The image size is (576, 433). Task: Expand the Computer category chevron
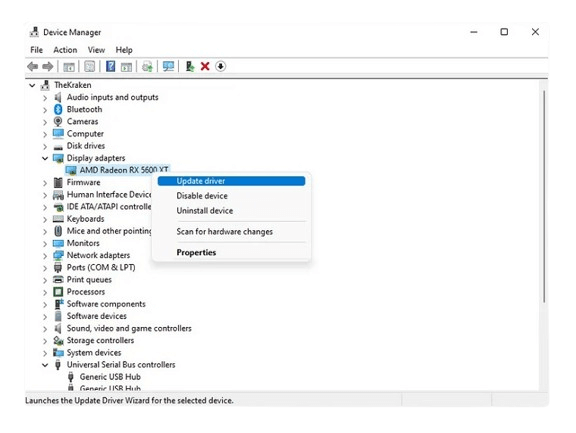coord(45,134)
